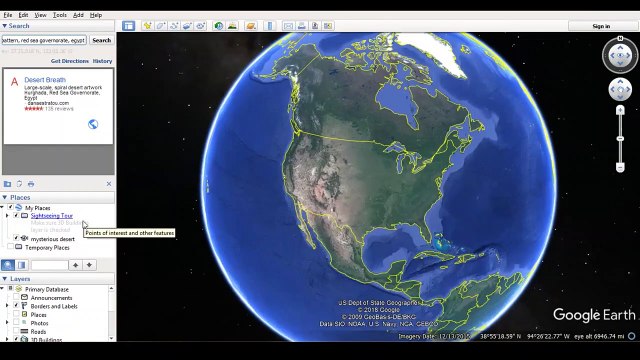Collapse the Primary Database tree node
This screenshot has width=640, height=360.
(2, 289)
